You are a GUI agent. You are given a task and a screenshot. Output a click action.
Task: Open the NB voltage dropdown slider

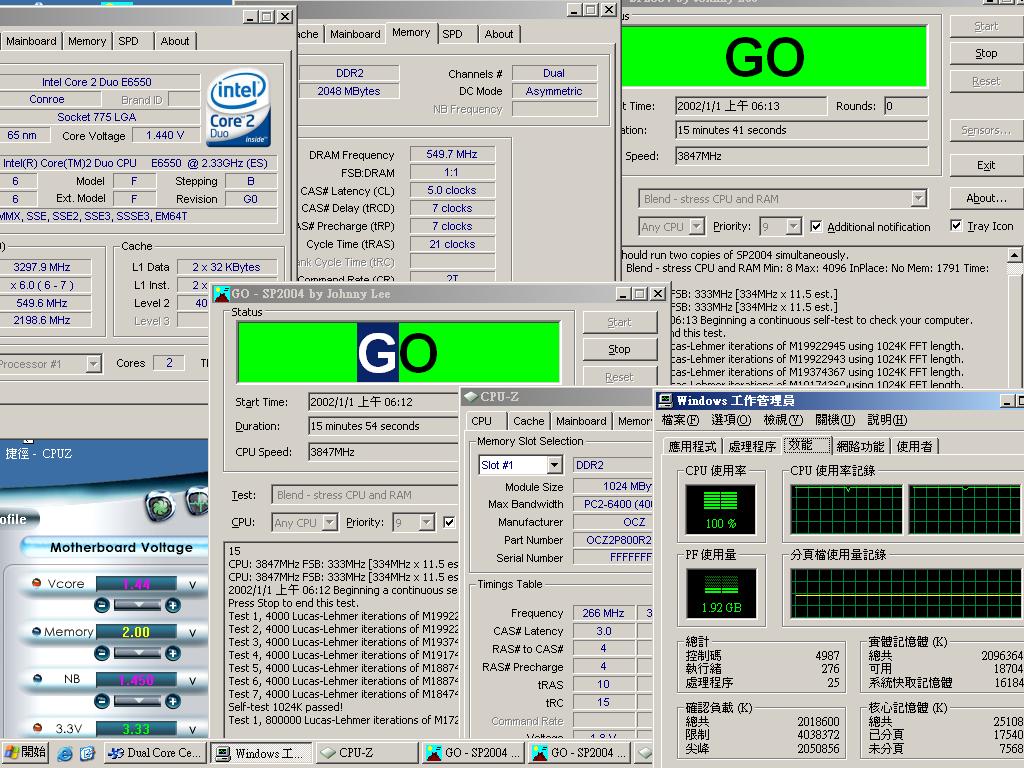pyautogui.click(x=137, y=701)
